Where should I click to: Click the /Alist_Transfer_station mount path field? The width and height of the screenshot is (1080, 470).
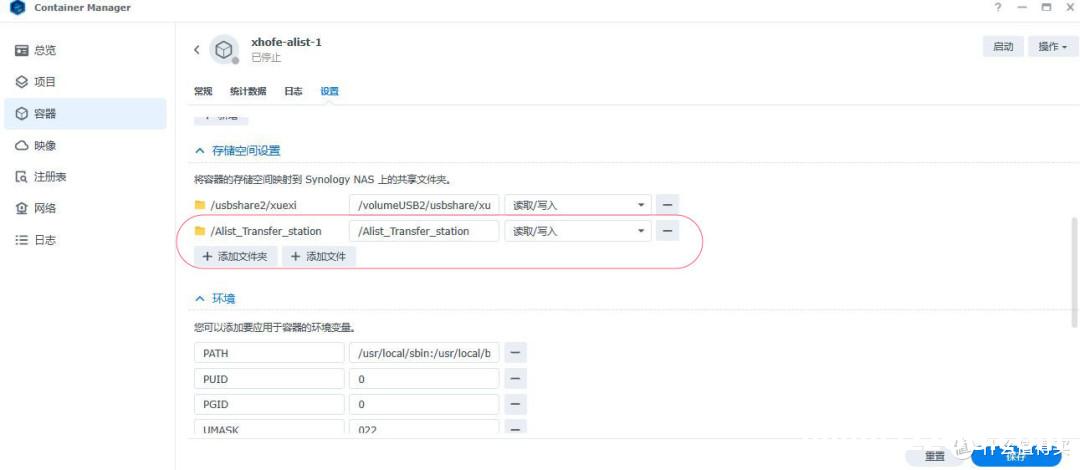coord(423,231)
